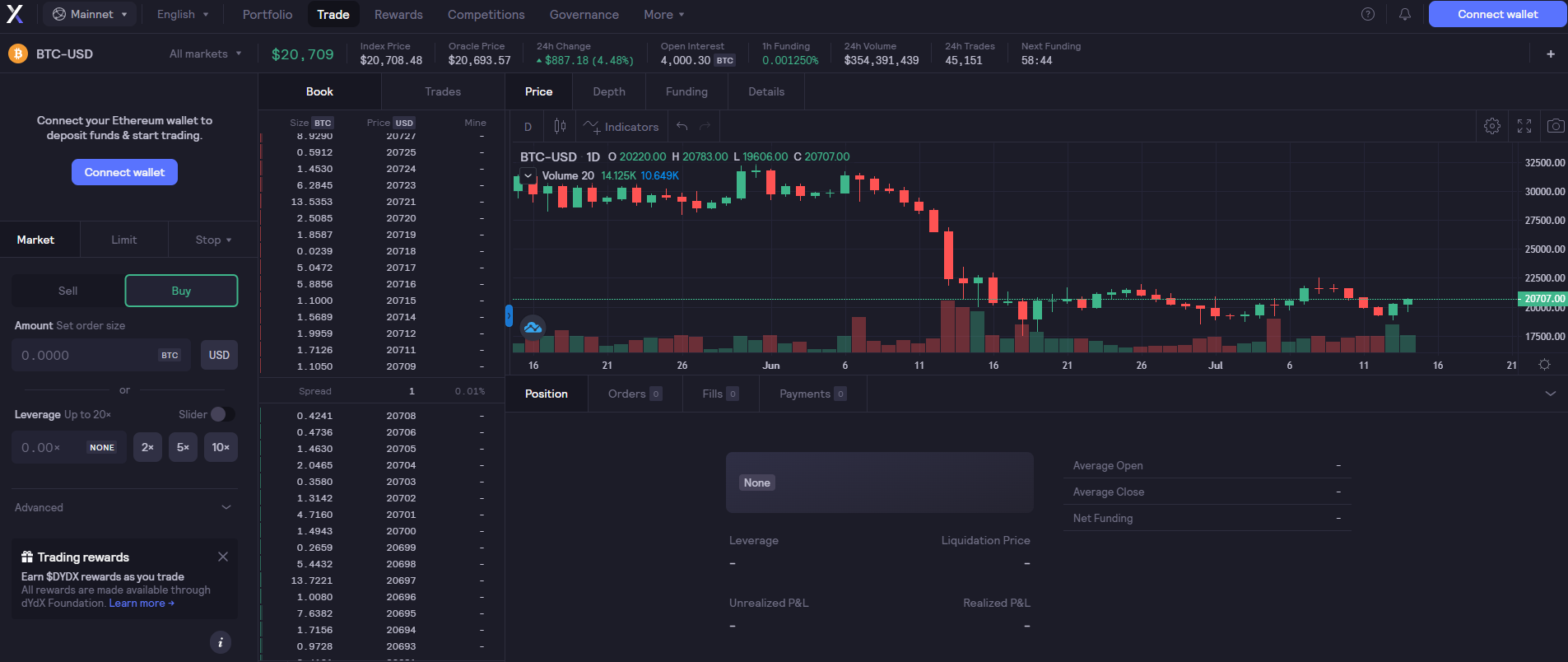The height and width of the screenshot is (662, 1568).
Task: Collapse the Volume indicator legend chevron
Action: 528,175
